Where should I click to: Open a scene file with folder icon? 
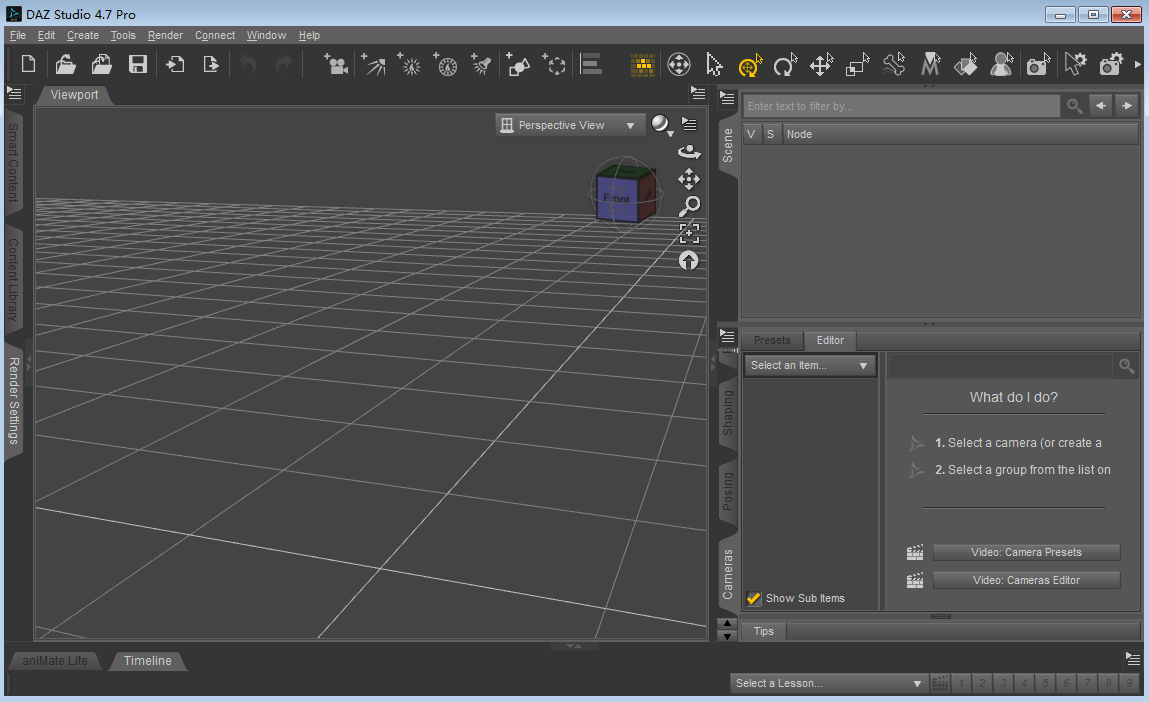click(x=65, y=64)
